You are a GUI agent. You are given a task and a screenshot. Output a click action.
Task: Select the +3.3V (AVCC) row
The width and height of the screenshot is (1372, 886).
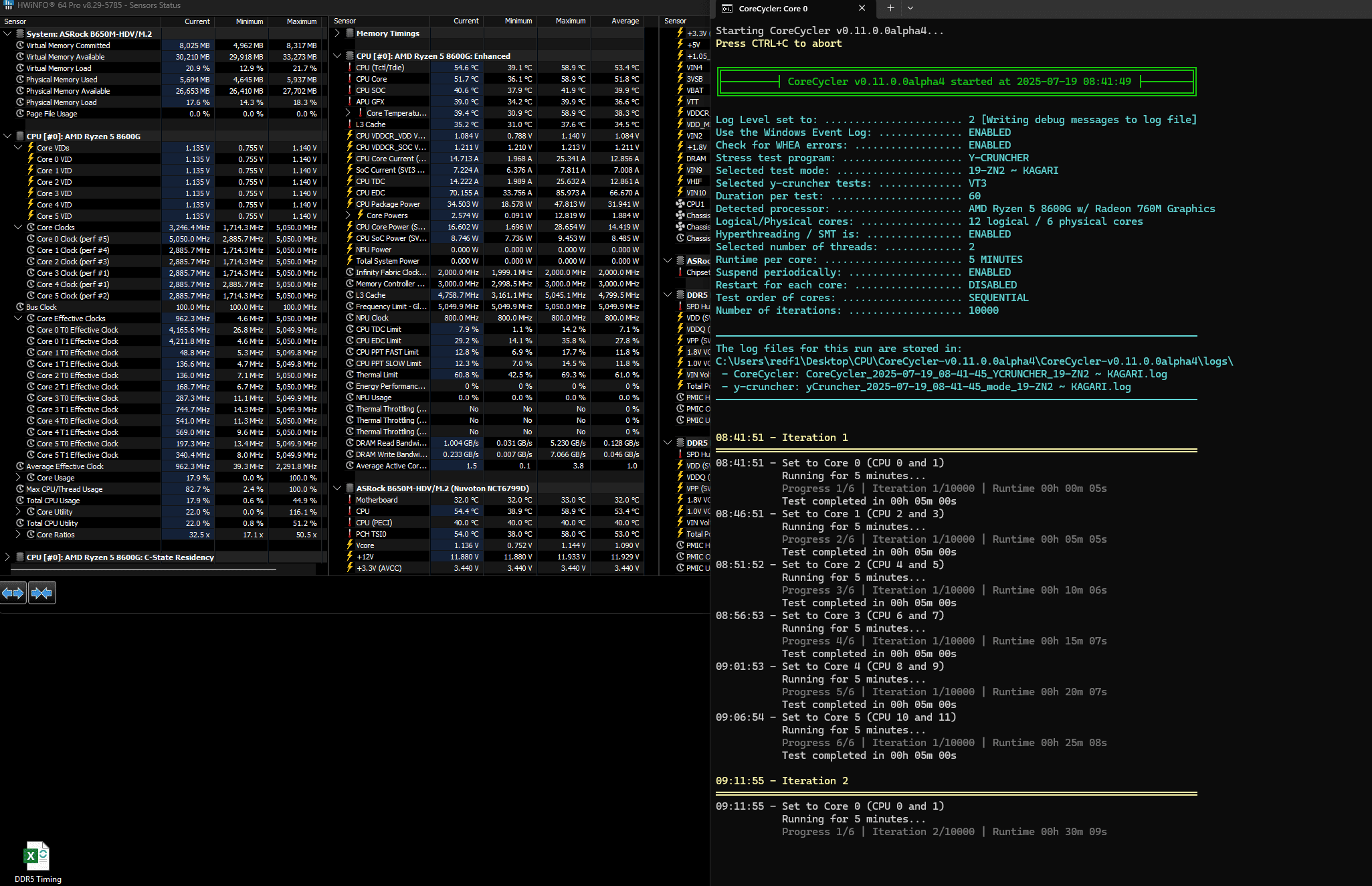(488, 568)
